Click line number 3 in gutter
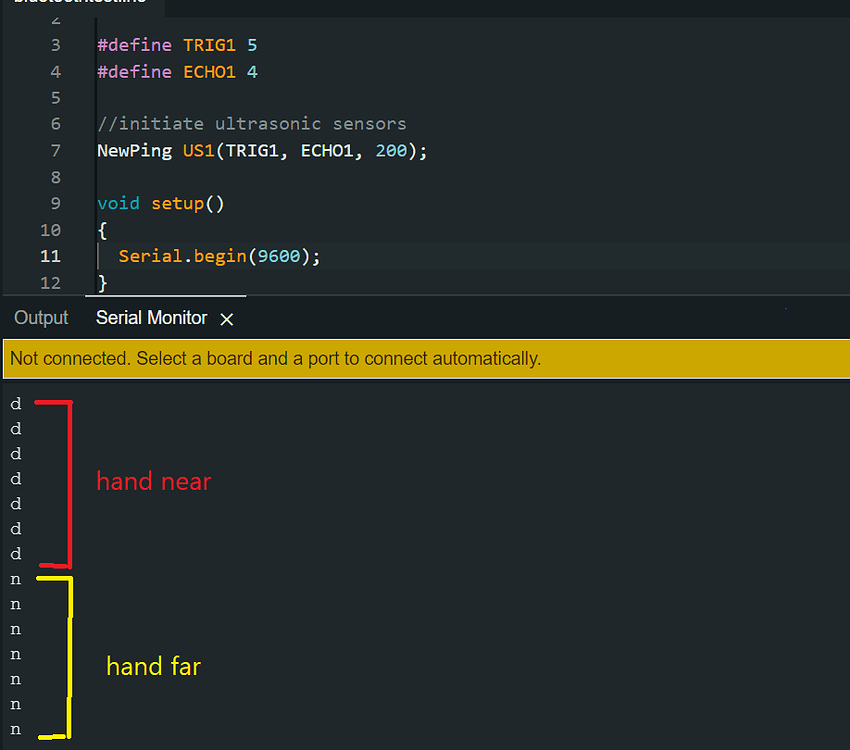Viewport: 850px width, 750px height. [55, 45]
